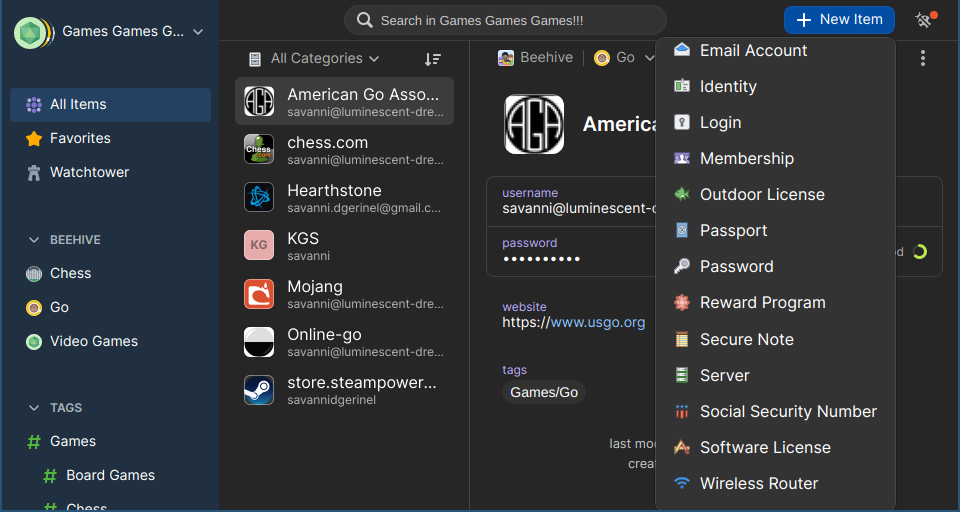Choose Login from new item menu
Image resolution: width=960 pixels, height=512 pixels.
[775, 122]
